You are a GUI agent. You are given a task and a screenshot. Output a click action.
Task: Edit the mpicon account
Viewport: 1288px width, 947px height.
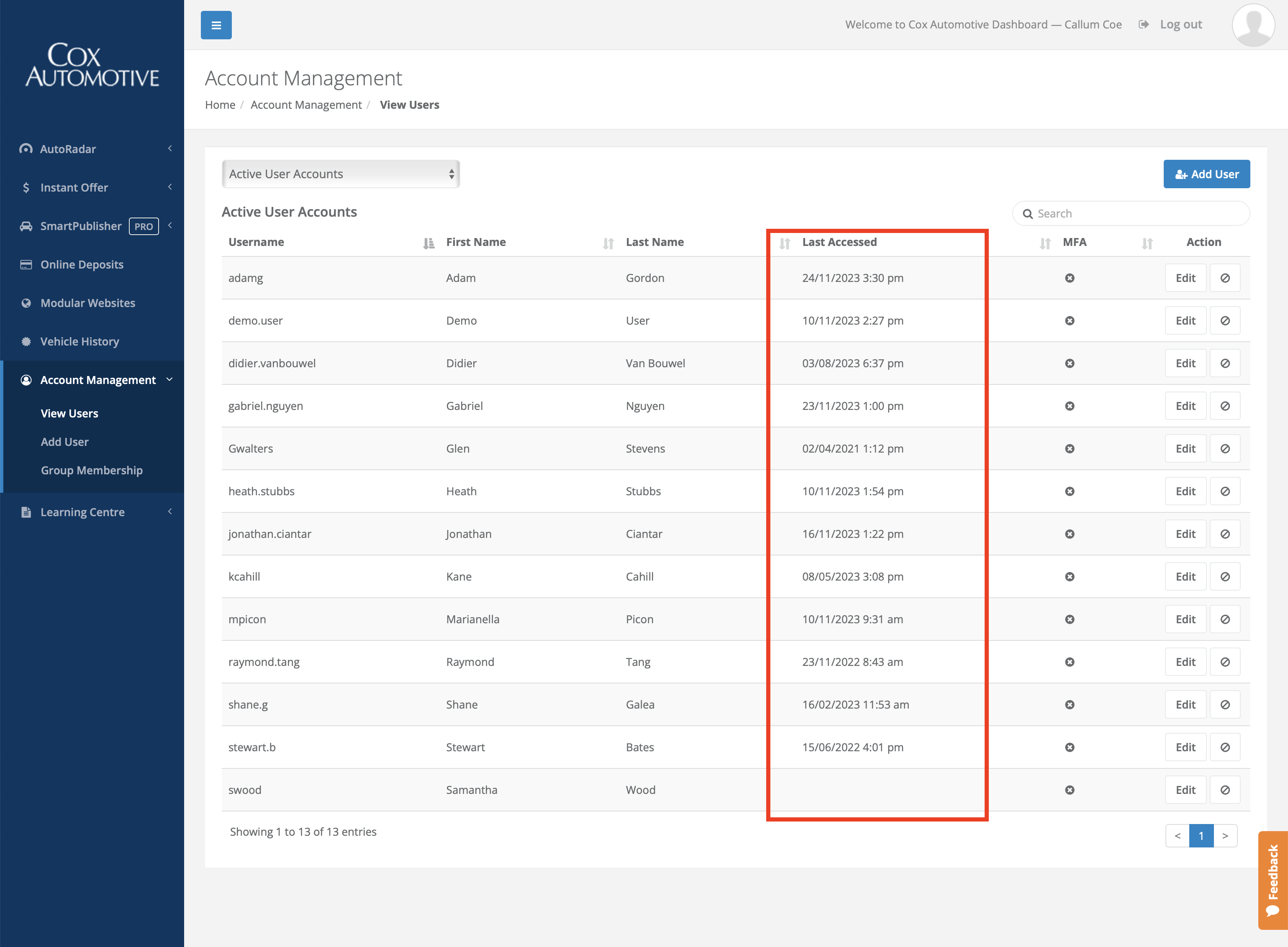click(x=1185, y=619)
